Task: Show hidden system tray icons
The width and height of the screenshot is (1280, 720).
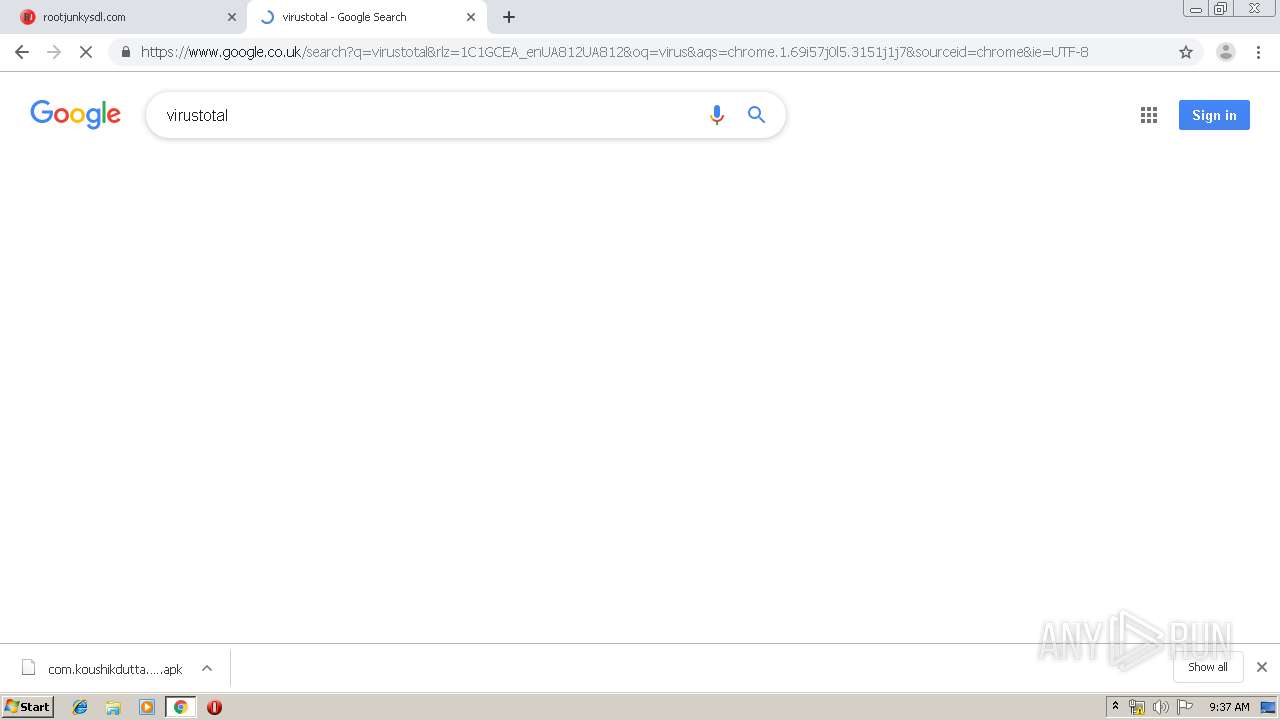Action: pos(1115,707)
